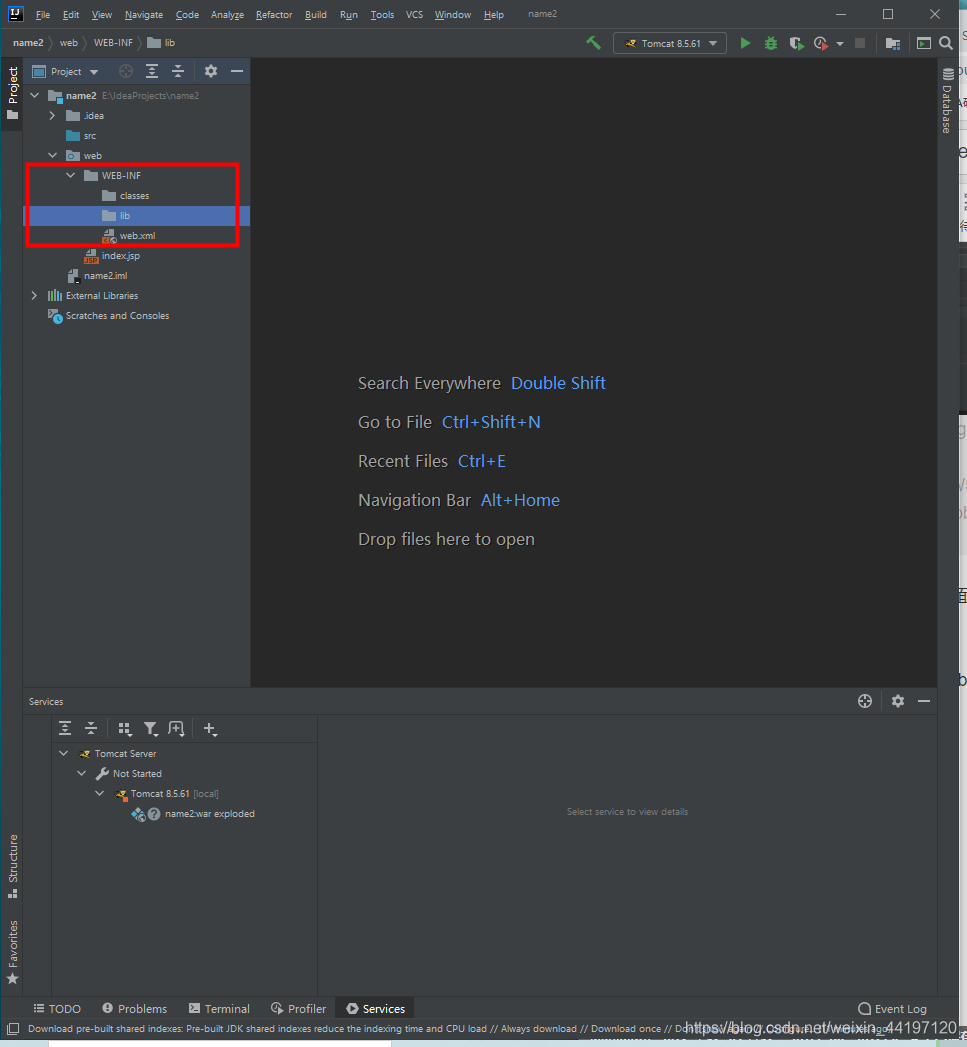Screen dimensions: 967x1047
Task: Open the Event Log button
Action: pyautogui.click(x=892, y=1009)
